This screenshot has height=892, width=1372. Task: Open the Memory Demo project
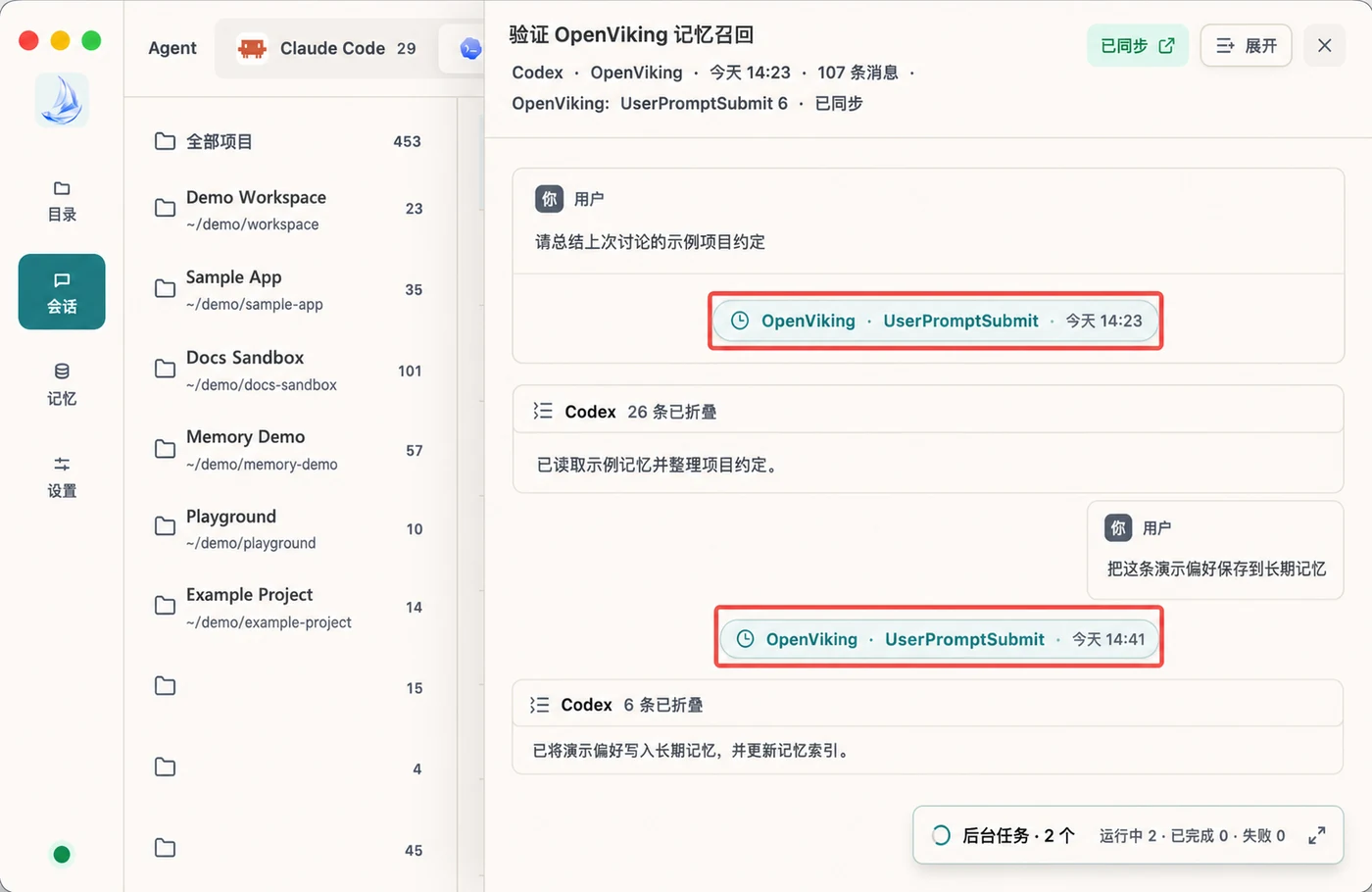(289, 449)
